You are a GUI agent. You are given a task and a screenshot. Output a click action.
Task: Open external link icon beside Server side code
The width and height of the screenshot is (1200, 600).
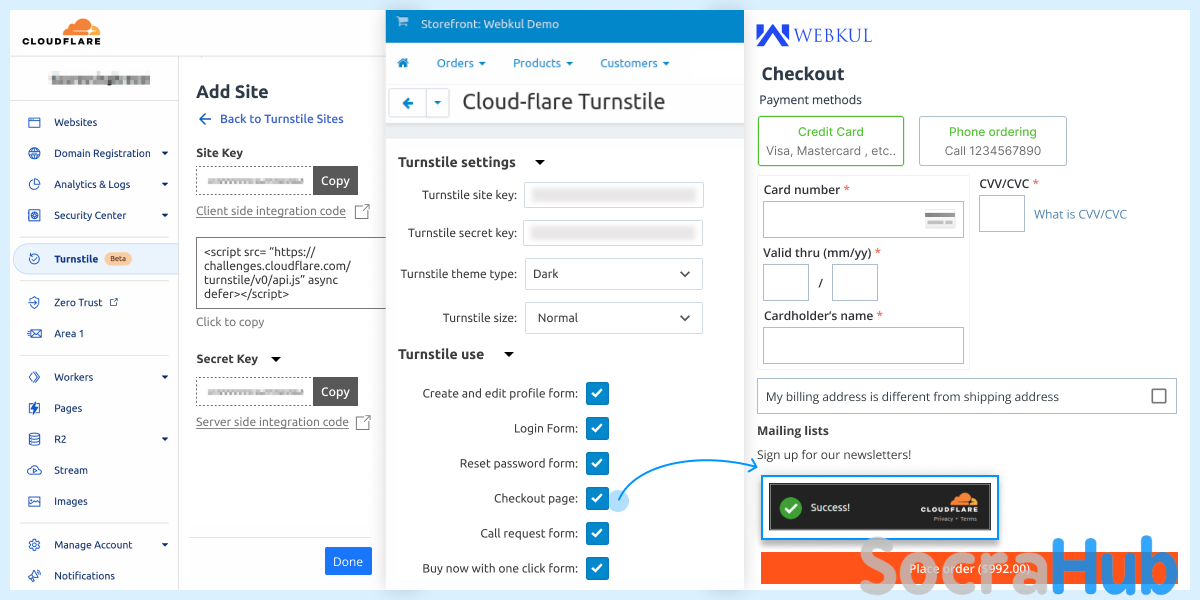[x=364, y=422]
